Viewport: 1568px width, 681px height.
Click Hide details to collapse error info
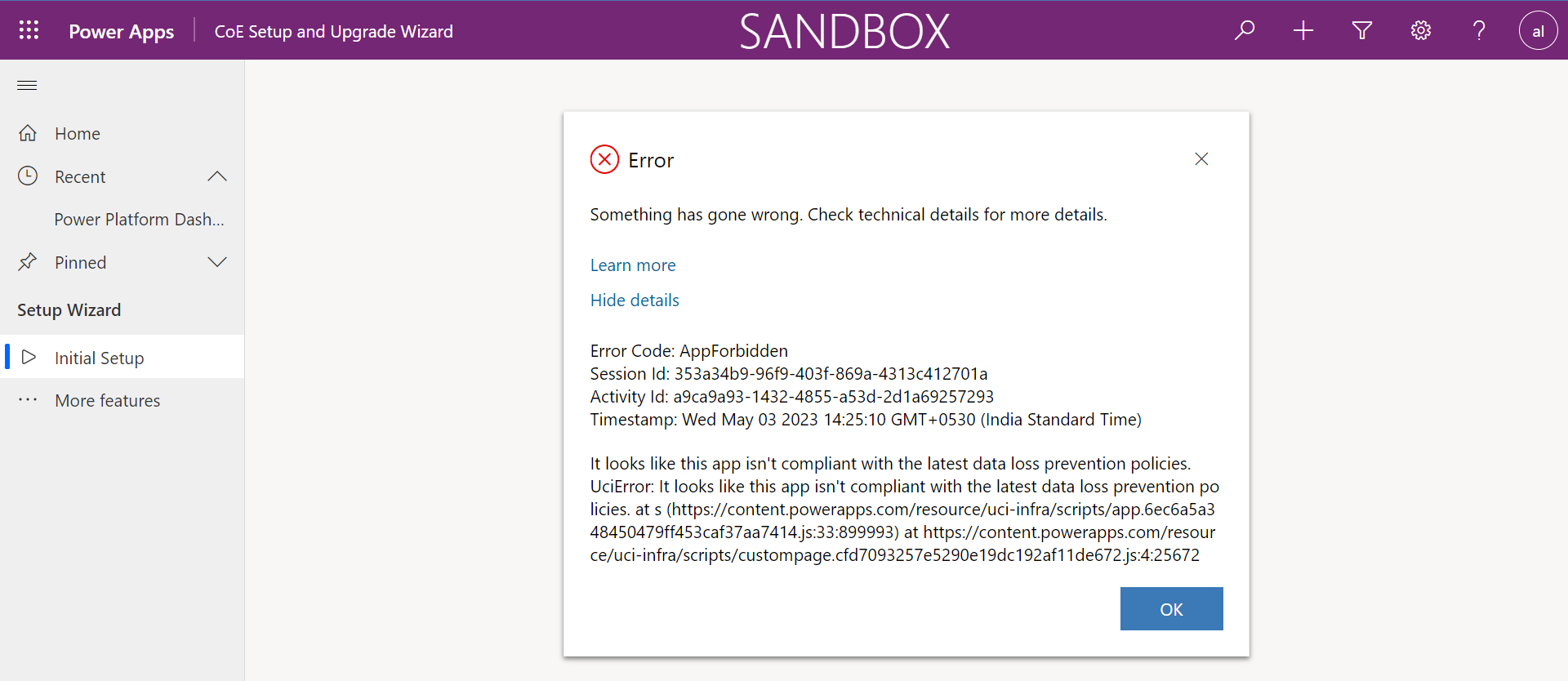click(x=635, y=300)
